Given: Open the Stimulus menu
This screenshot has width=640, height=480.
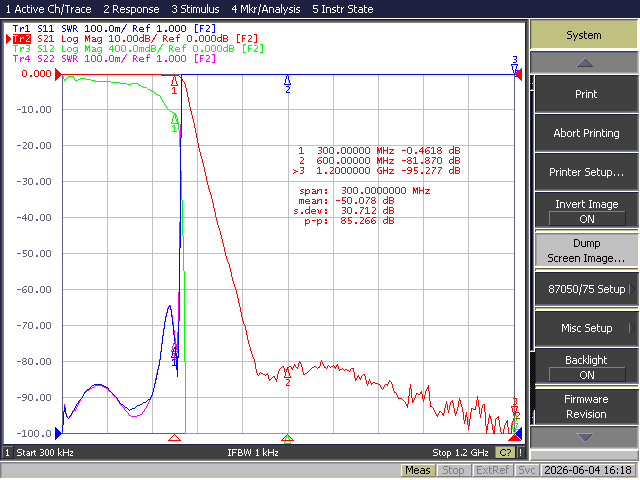Looking at the screenshot, I should point(195,9).
